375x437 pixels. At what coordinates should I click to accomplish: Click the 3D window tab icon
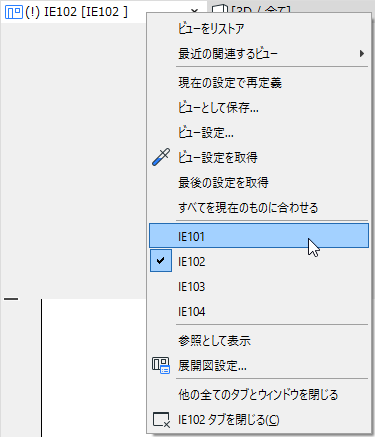pos(220,10)
